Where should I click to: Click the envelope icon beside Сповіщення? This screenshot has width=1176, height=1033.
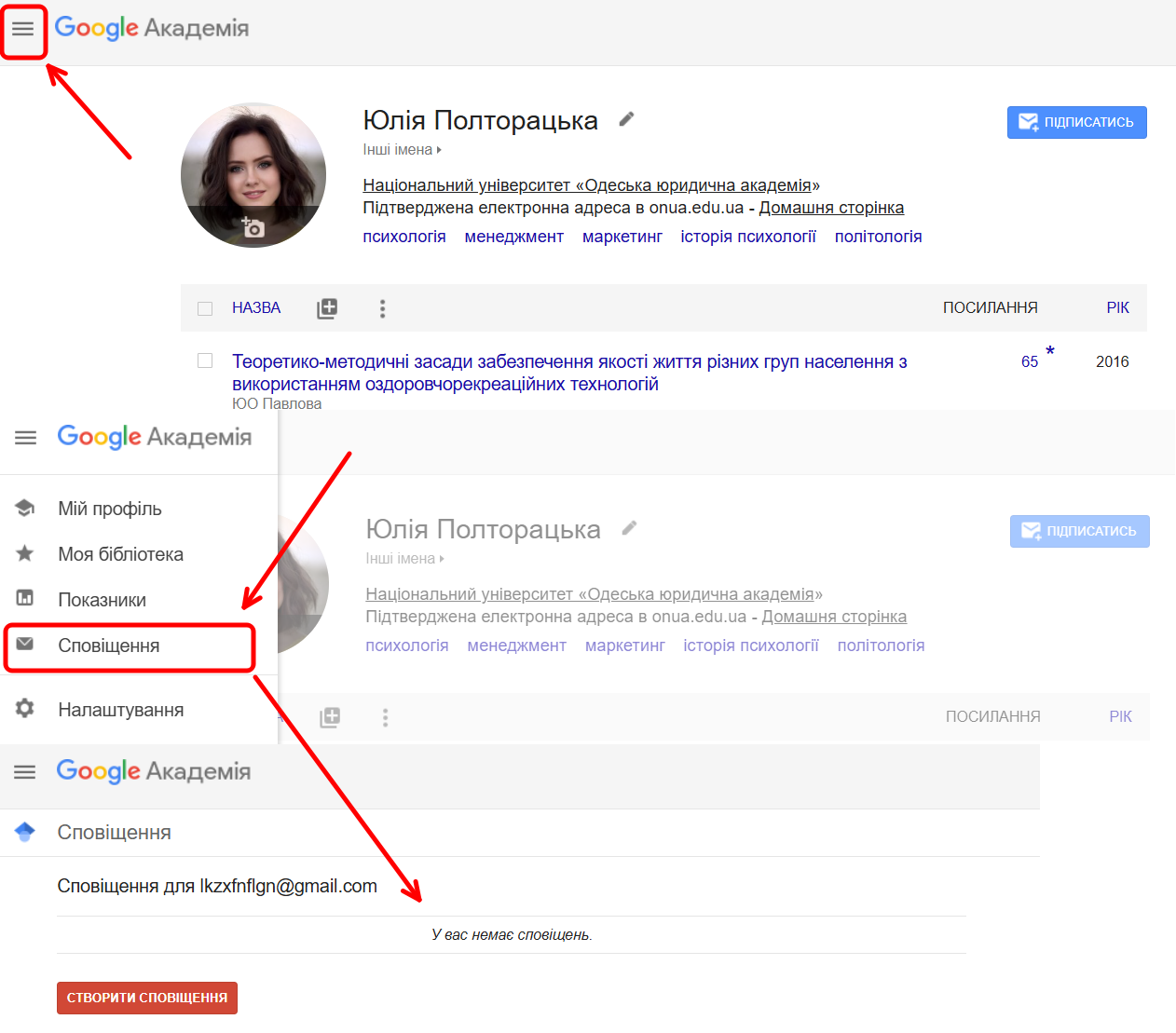coord(25,644)
